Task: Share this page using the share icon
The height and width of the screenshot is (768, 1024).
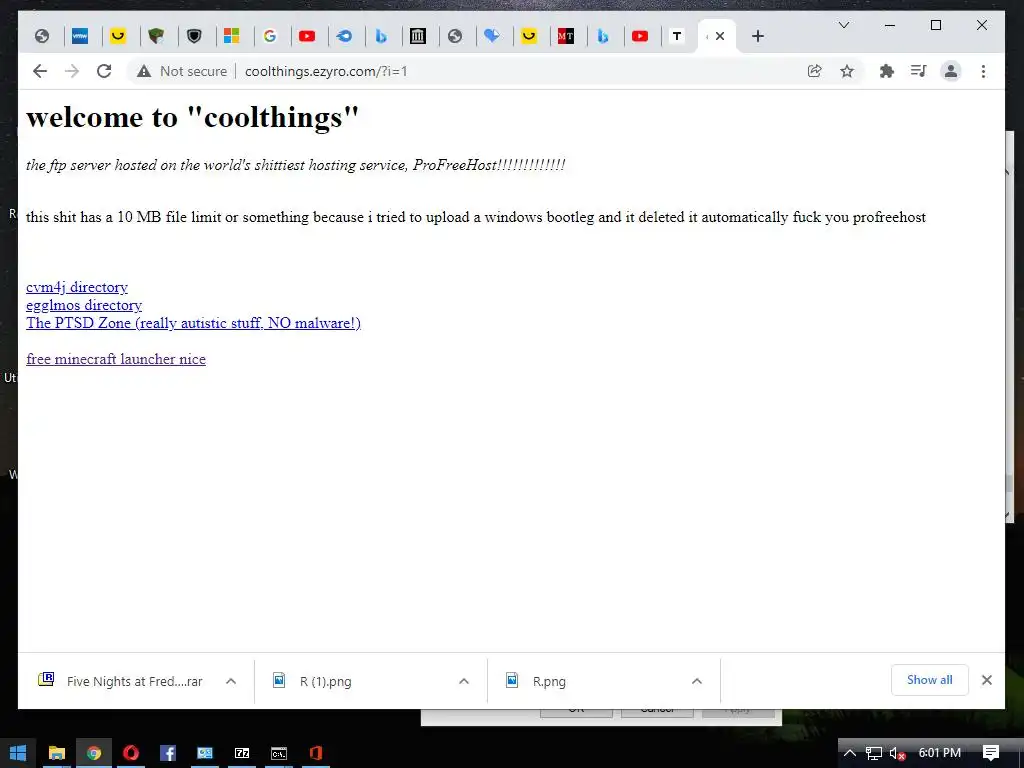Action: (x=814, y=71)
